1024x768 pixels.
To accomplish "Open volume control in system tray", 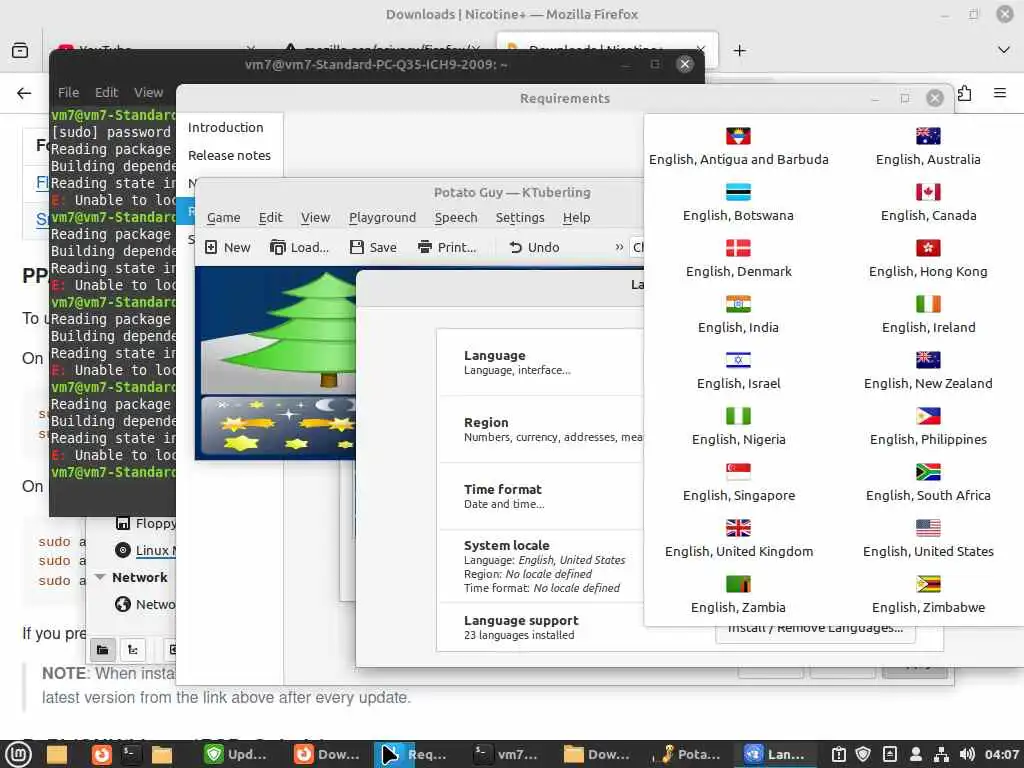I will tap(967, 754).
